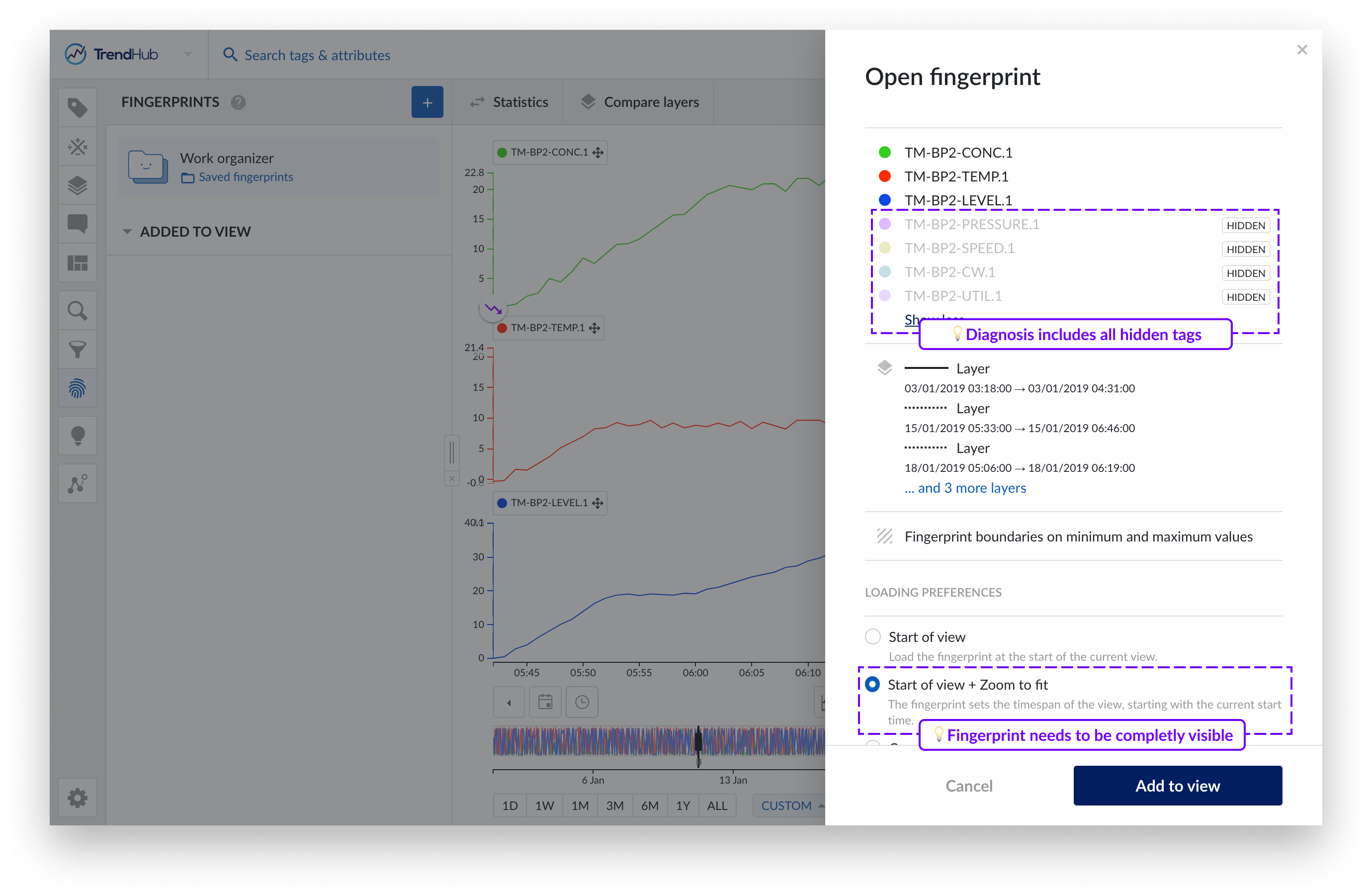The width and height of the screenshot is (1372, 895).
Task: Open the calendar date picker below the chart
Action: pyautogui.click(x=545, y=702)
